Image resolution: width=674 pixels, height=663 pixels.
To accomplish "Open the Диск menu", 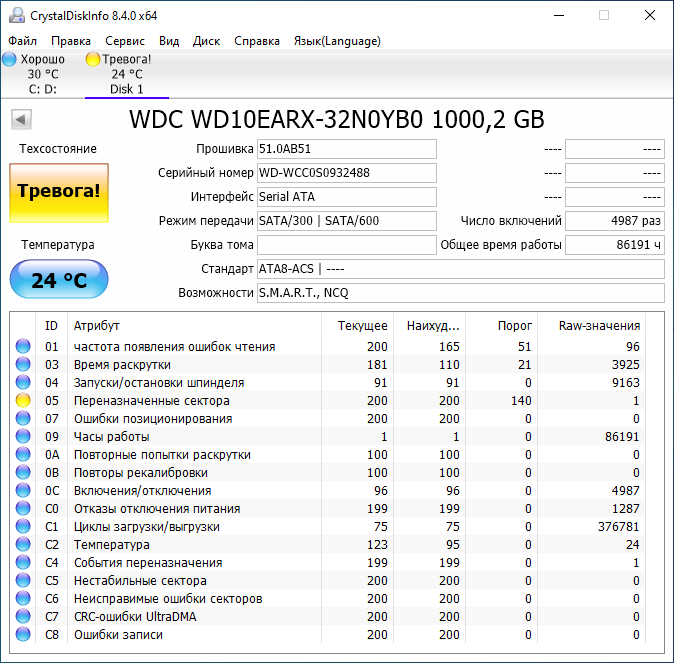I will coord(206,41).
